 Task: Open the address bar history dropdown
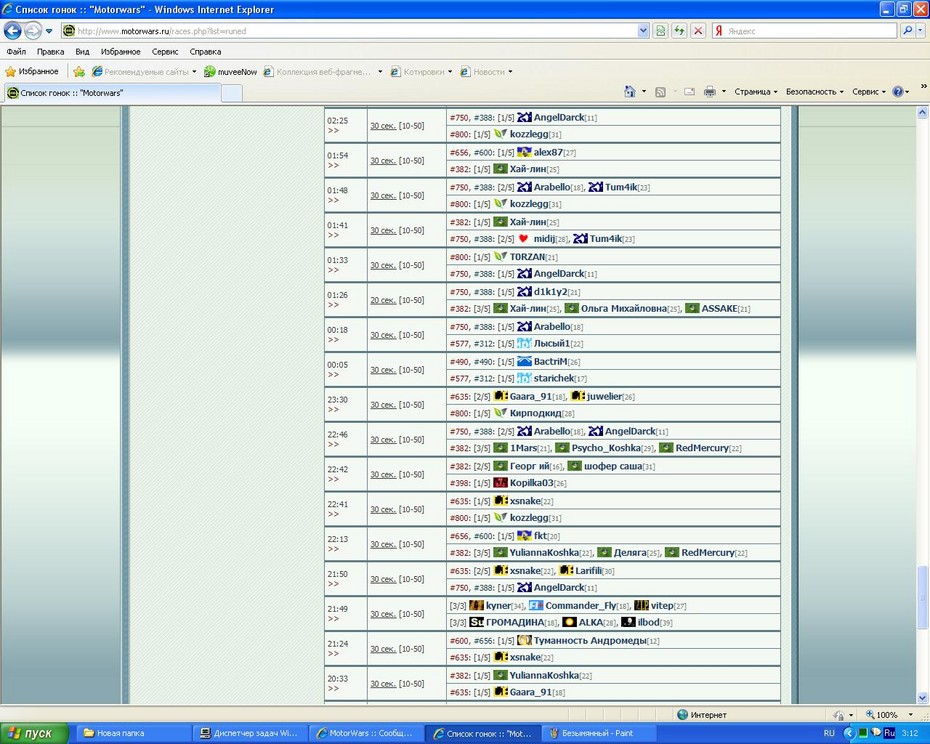pos(643,31)
